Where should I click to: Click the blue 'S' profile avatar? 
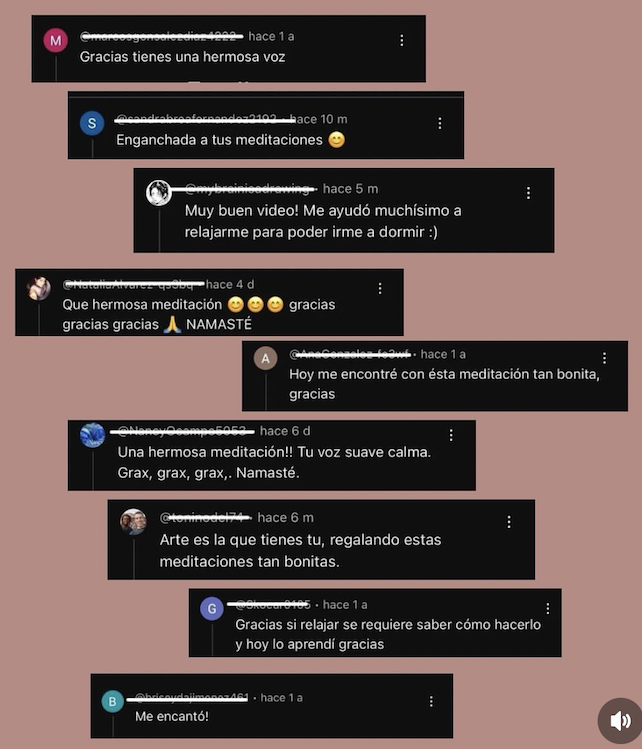[x=92, y=123]
